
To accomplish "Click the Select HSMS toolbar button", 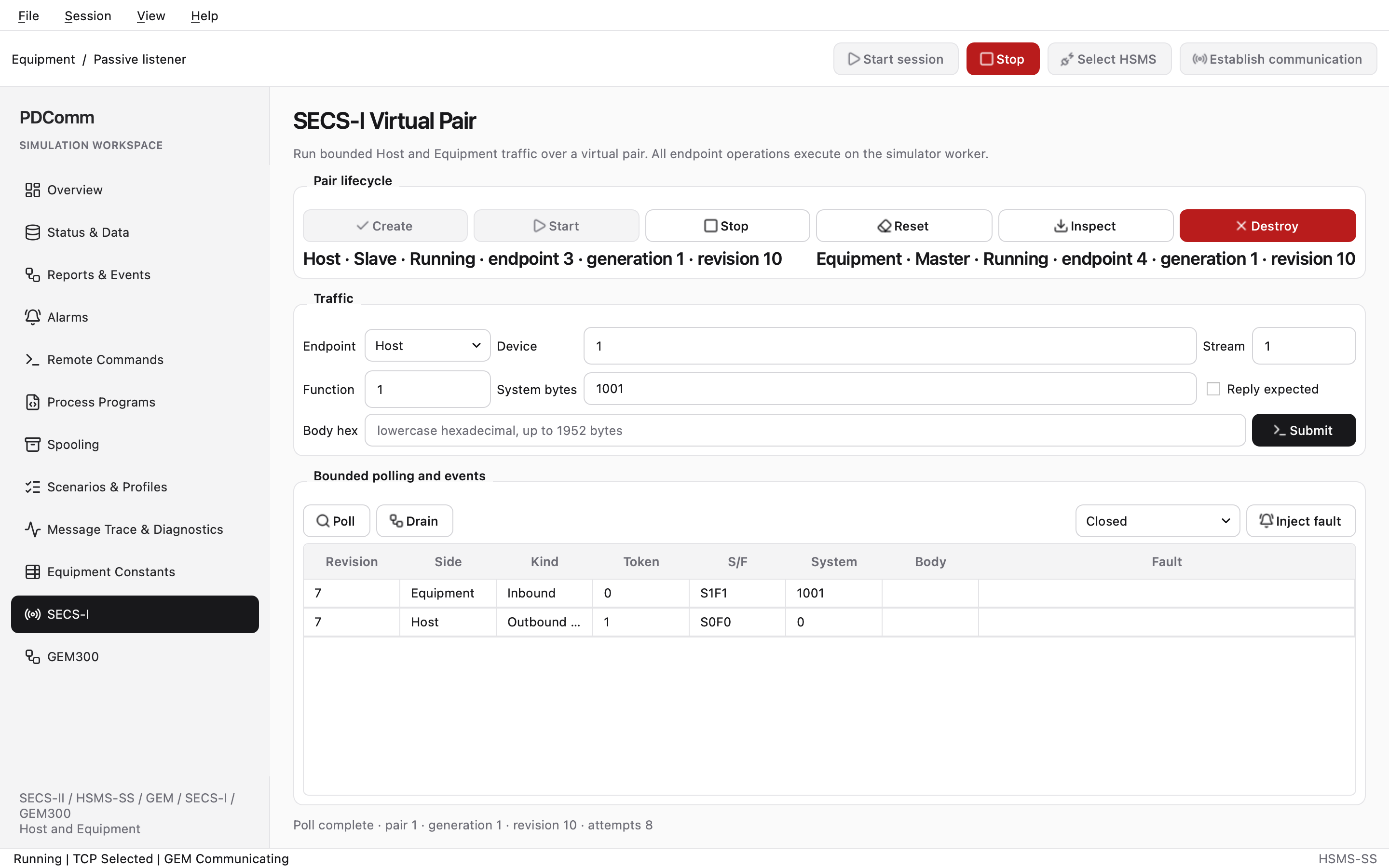I will [x=1109, y=59].
